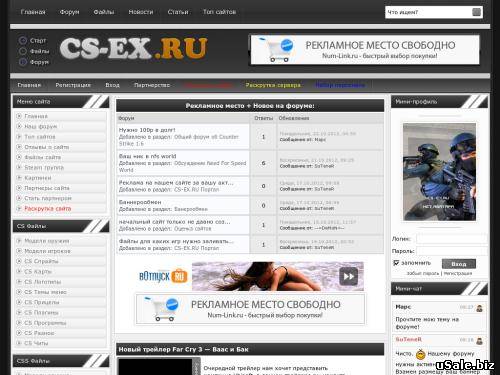Click the bullet icon beside 'CS Плагины'
The height and width of the screenshot is (375, 500).
[x=19, y=313]
